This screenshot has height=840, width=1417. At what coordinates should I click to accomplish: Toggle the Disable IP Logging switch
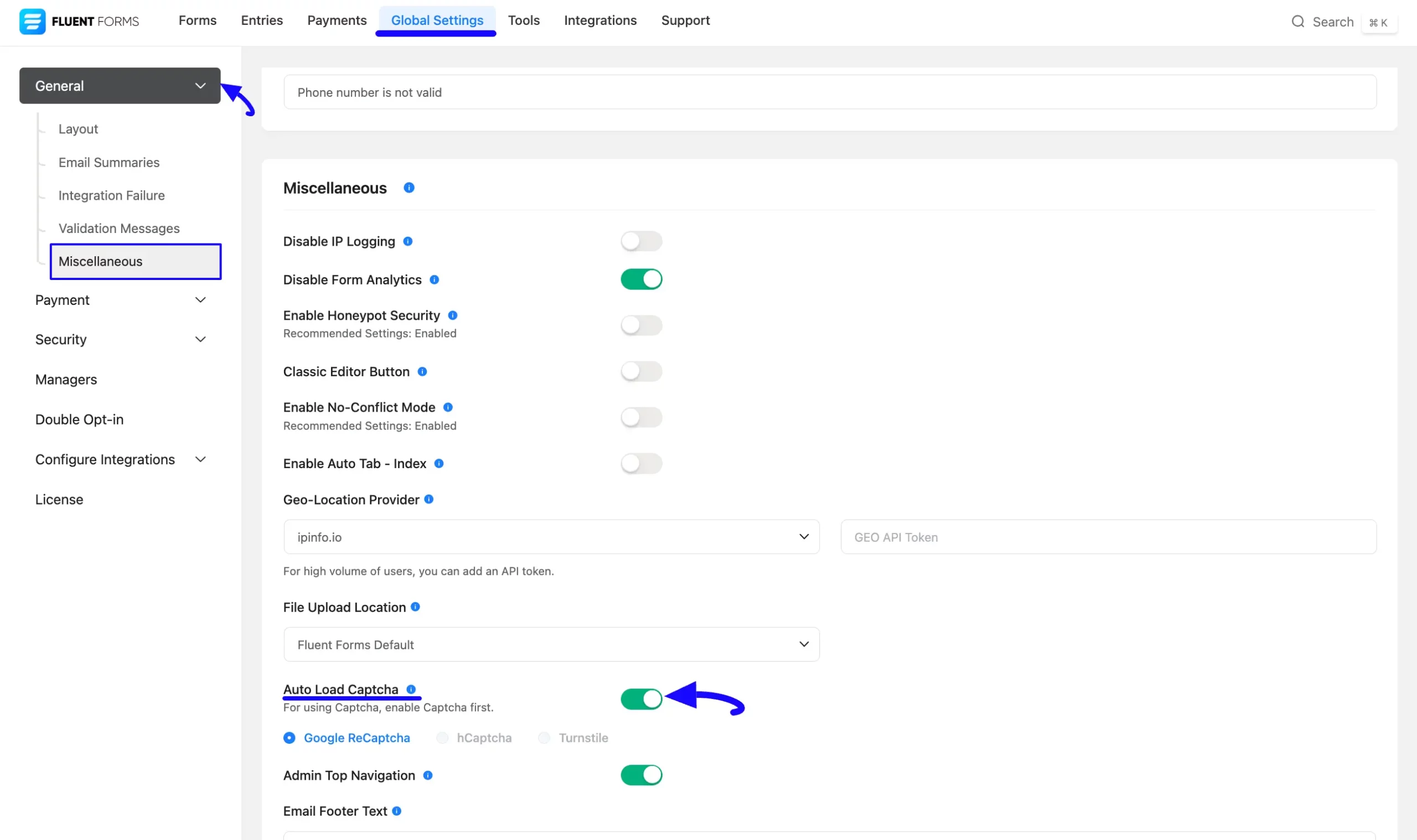coord(642,242)
